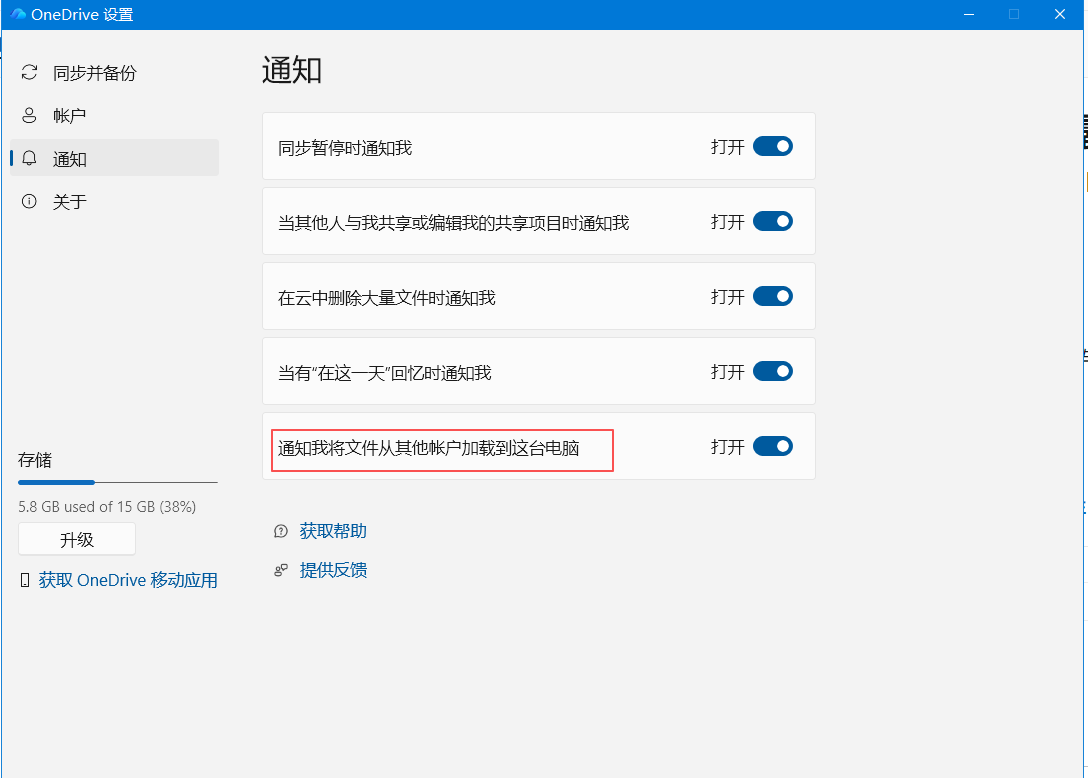Disable 在云中删除大量文件时通知我 switch
The width and height of the screenshot is (1088, 778).
click(x=772, y=296)
